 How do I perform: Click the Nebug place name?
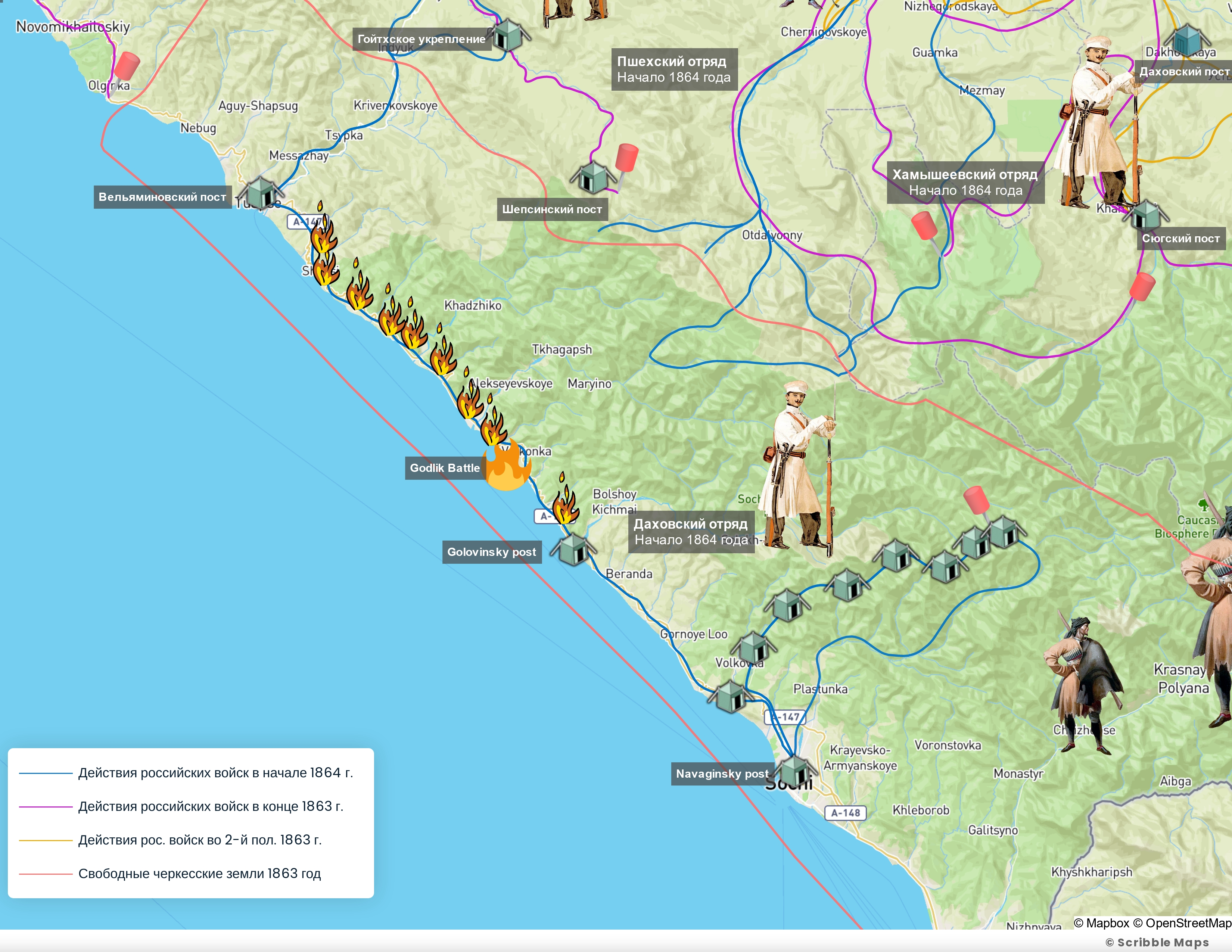[198, 128]
